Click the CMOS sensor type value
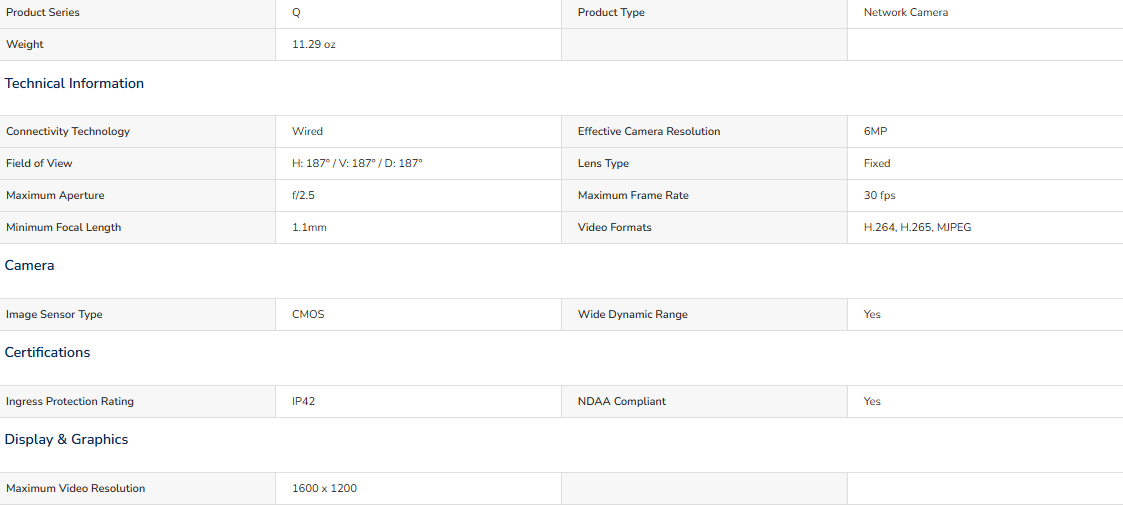The width and height of the screenshot is (1123, 505). (308, 314)
